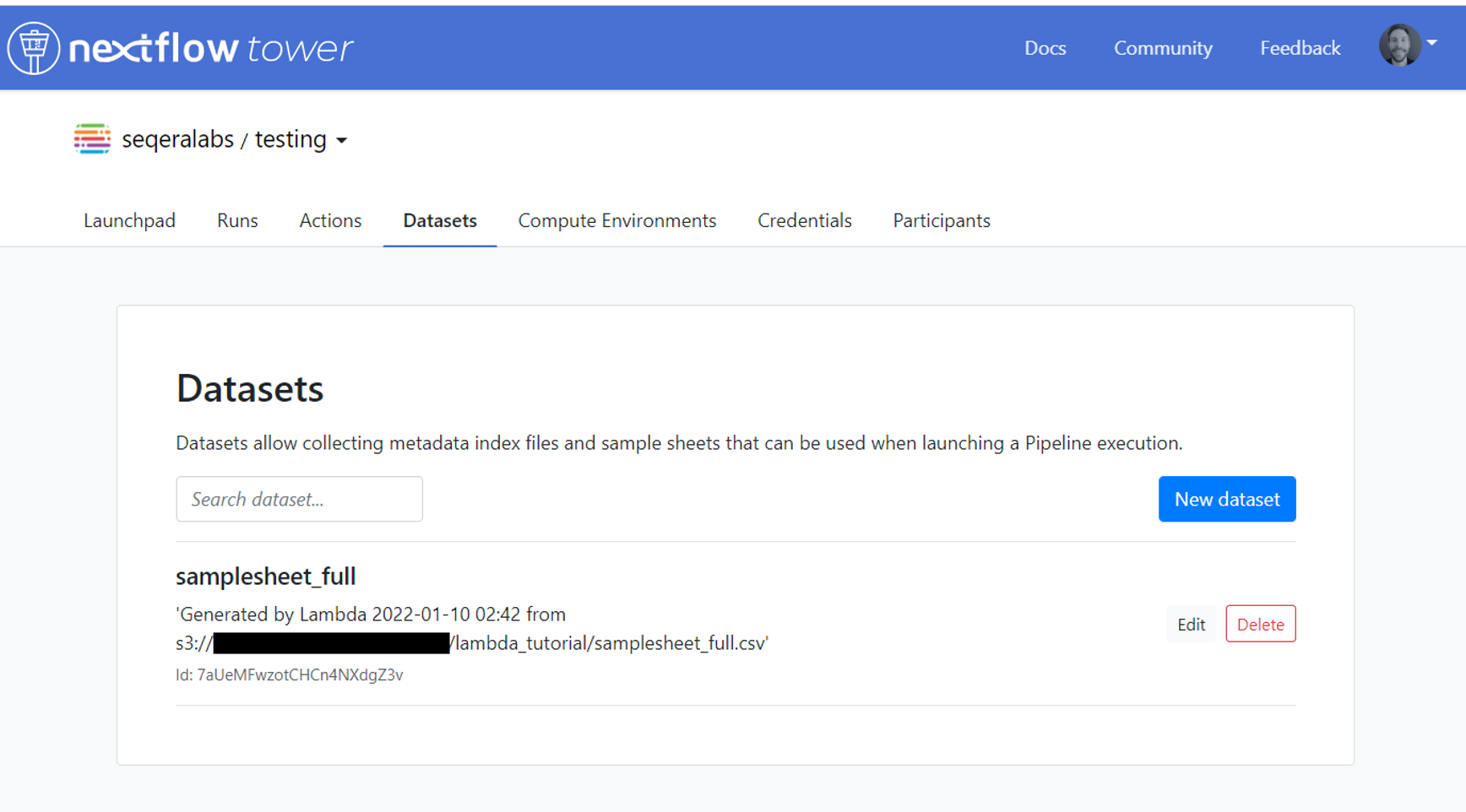This screenshot has width=1466, height=812.
Task: Switch to the Runs tab
Action: 237,220
